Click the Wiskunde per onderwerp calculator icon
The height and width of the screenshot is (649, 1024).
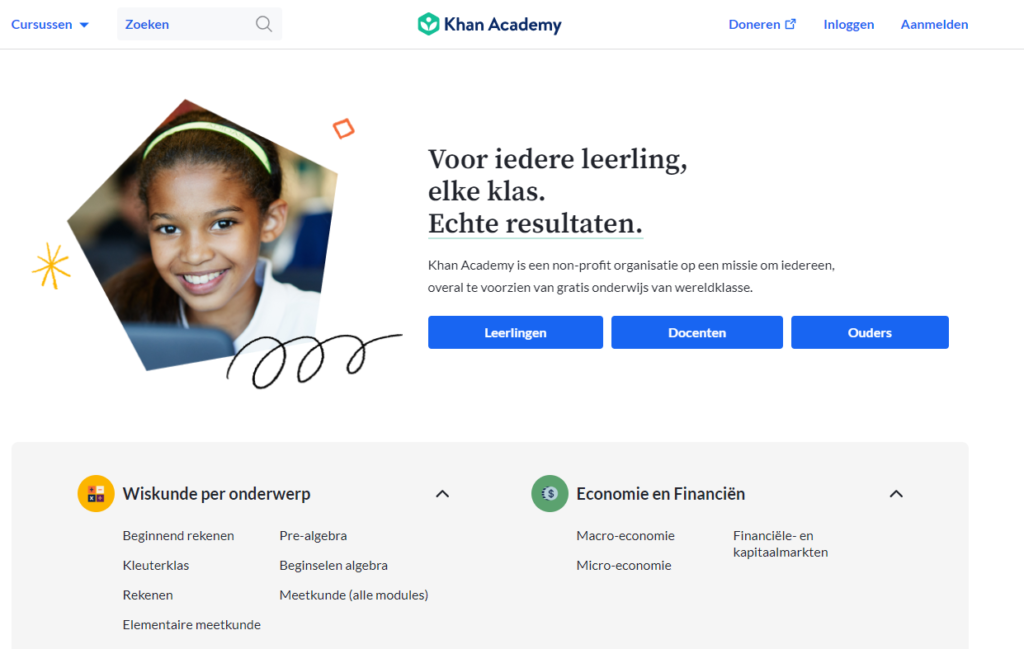pyautogui.click(x=96, y=494)
